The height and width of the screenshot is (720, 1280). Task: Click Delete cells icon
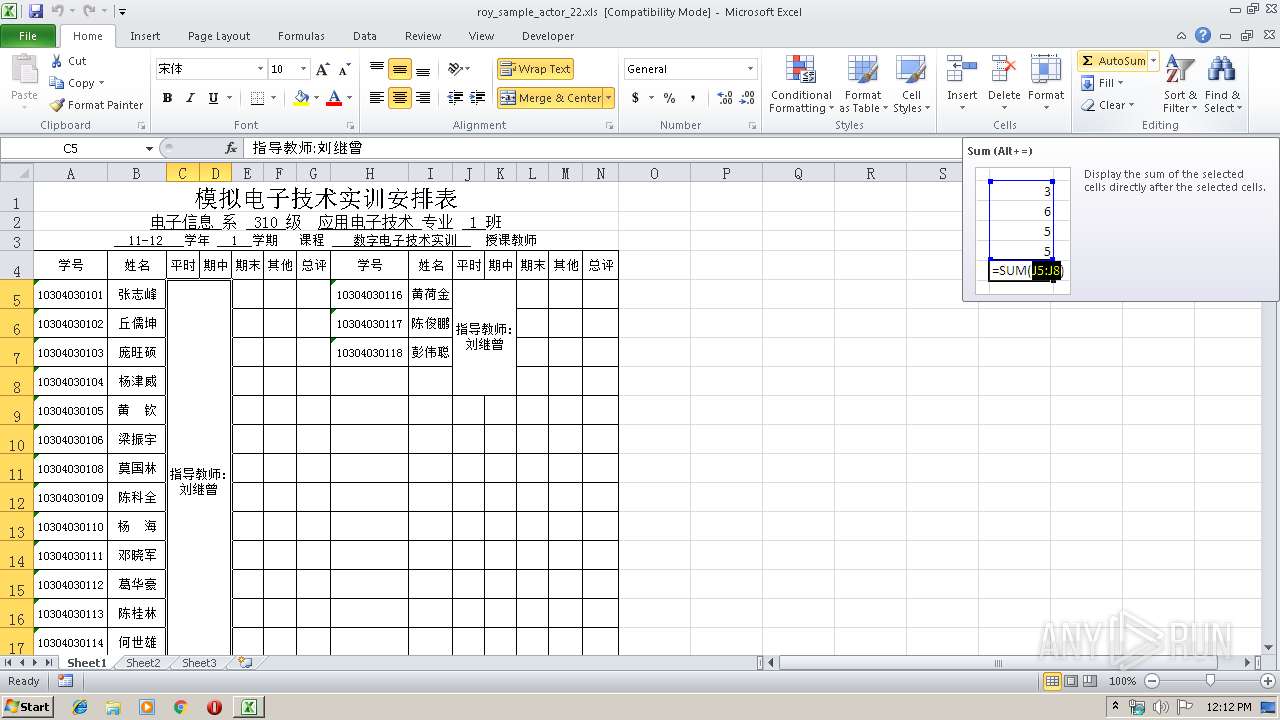(x=1003, y=70)
